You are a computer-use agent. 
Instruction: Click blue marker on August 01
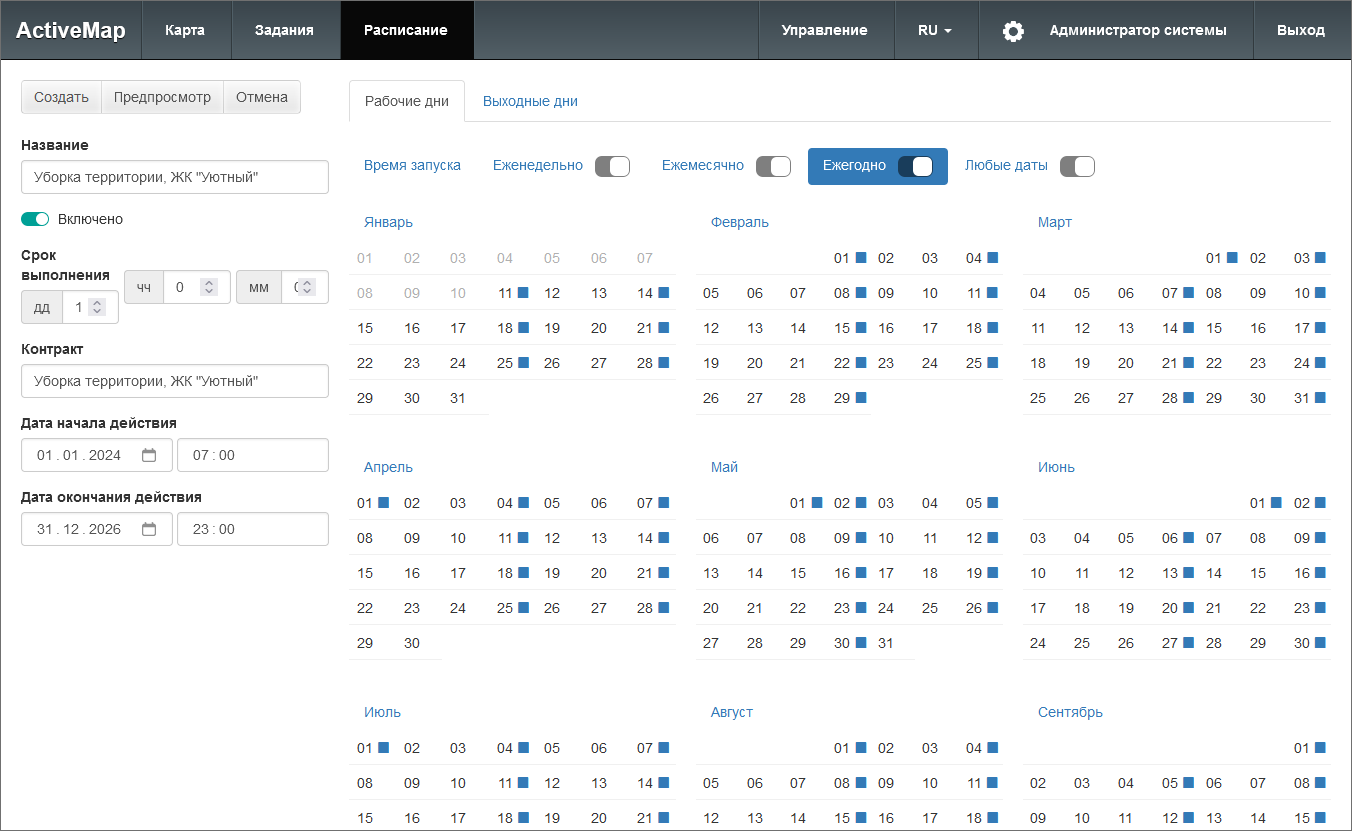[x=860, y=748]
